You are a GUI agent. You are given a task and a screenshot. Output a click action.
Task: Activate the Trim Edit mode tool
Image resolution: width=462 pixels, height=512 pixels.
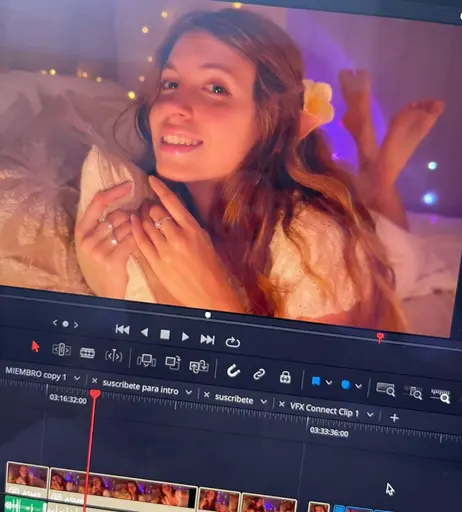tap(61, 350)
